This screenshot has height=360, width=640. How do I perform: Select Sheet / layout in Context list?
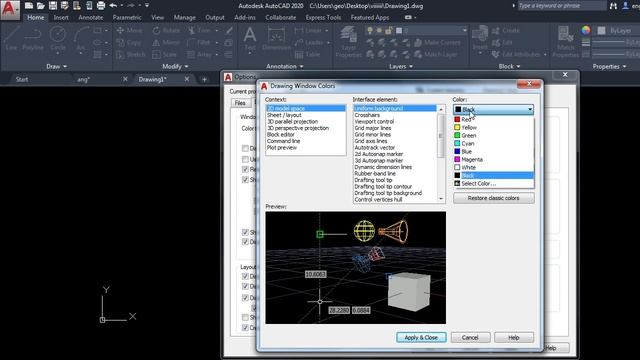point(306,115)
